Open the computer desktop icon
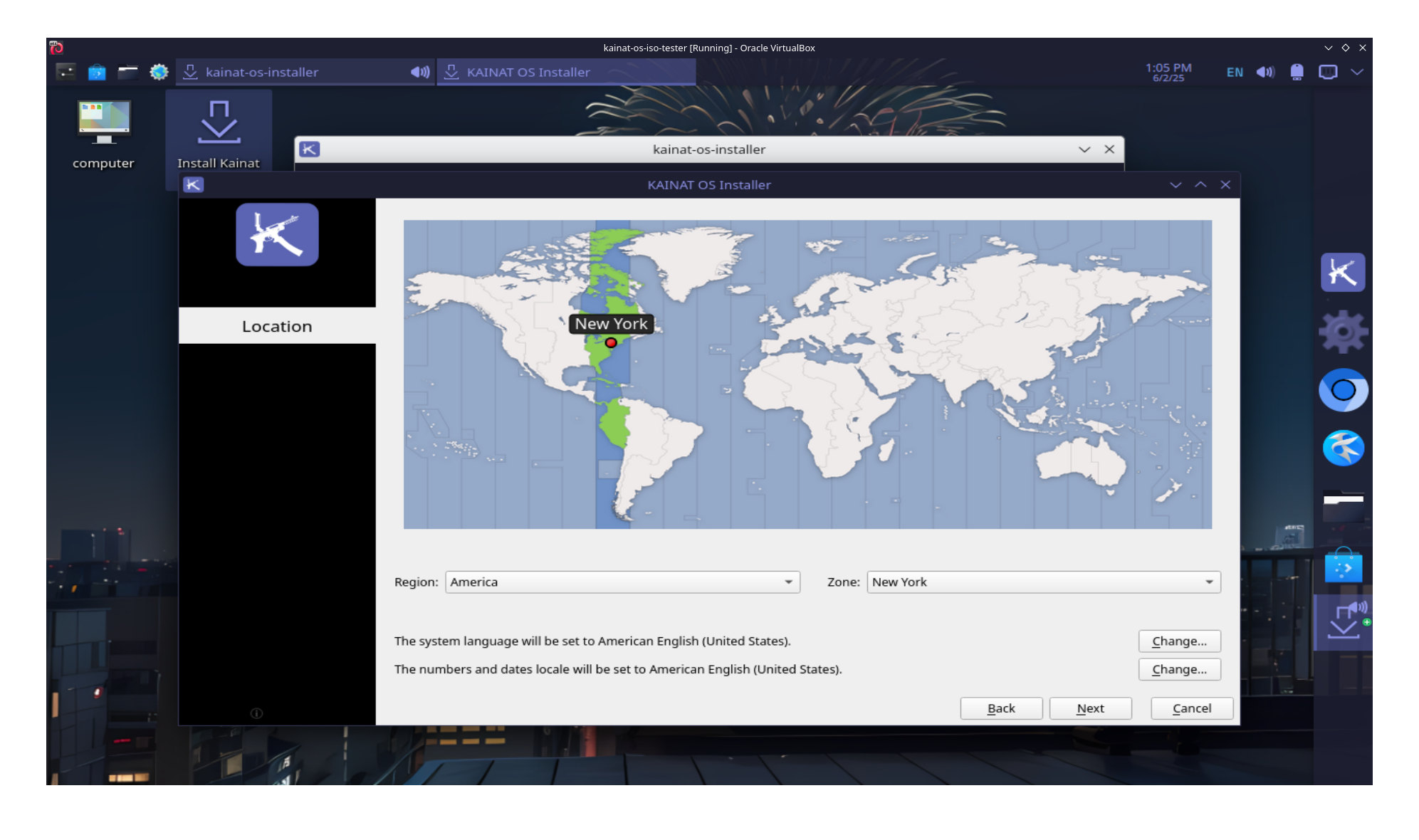The width and height of the screenshot is (1419, 840). tap(103, 133)
